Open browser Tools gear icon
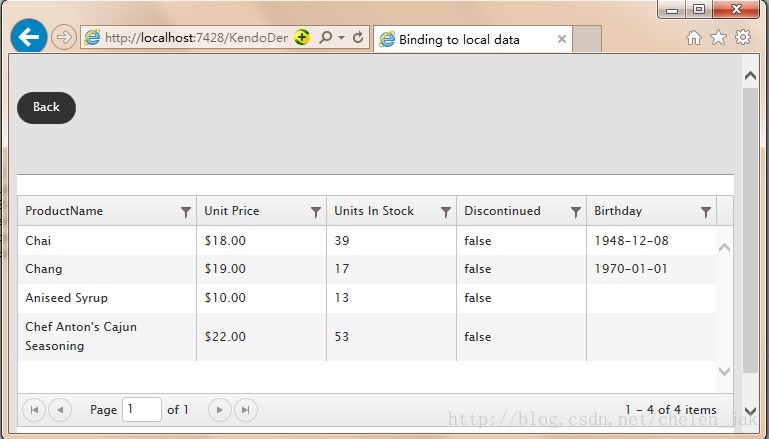This screenshot has width=769, height=439. [743, 37]
